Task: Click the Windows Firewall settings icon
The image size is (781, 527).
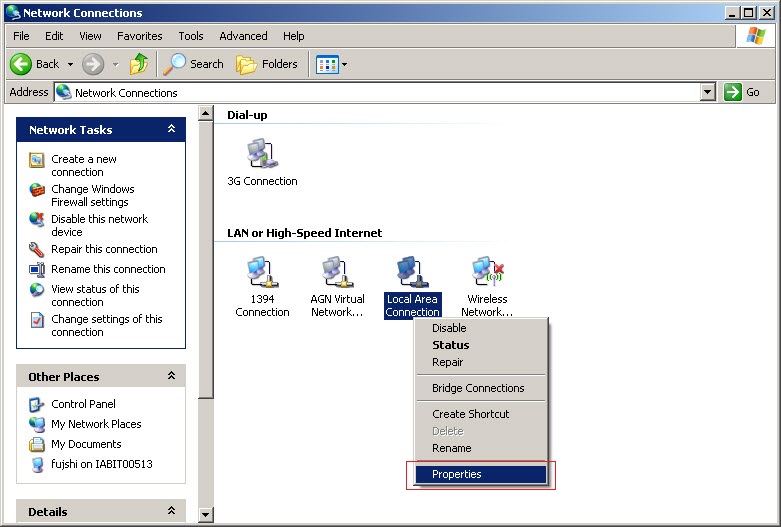Action: coord(37,190)
